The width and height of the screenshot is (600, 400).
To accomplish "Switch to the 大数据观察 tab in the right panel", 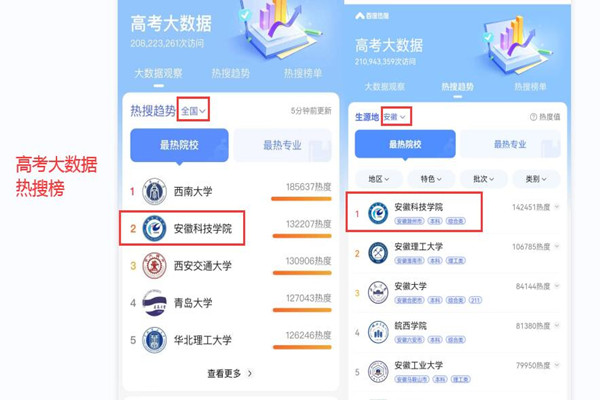I will (384, 87).
